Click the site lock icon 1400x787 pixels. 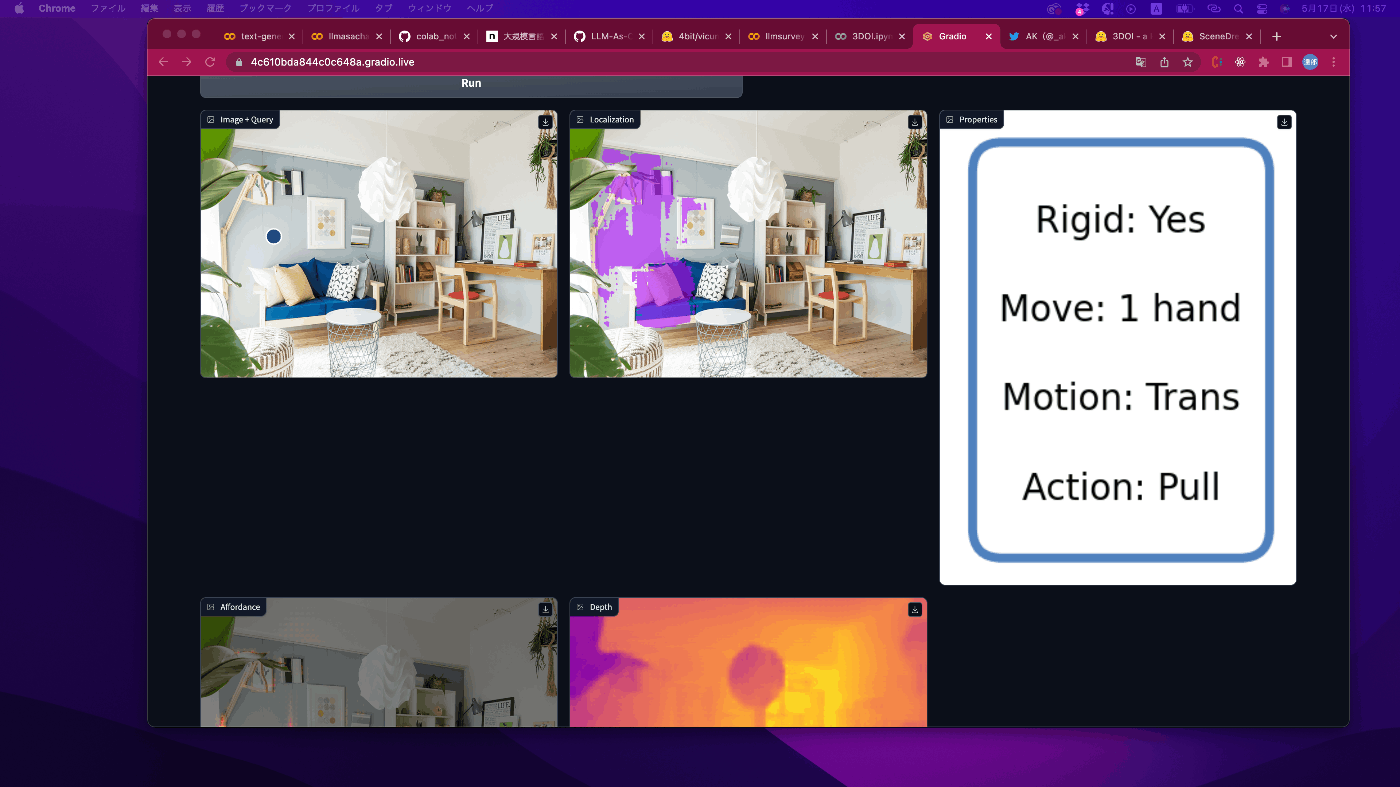click(x=238, y=62)
